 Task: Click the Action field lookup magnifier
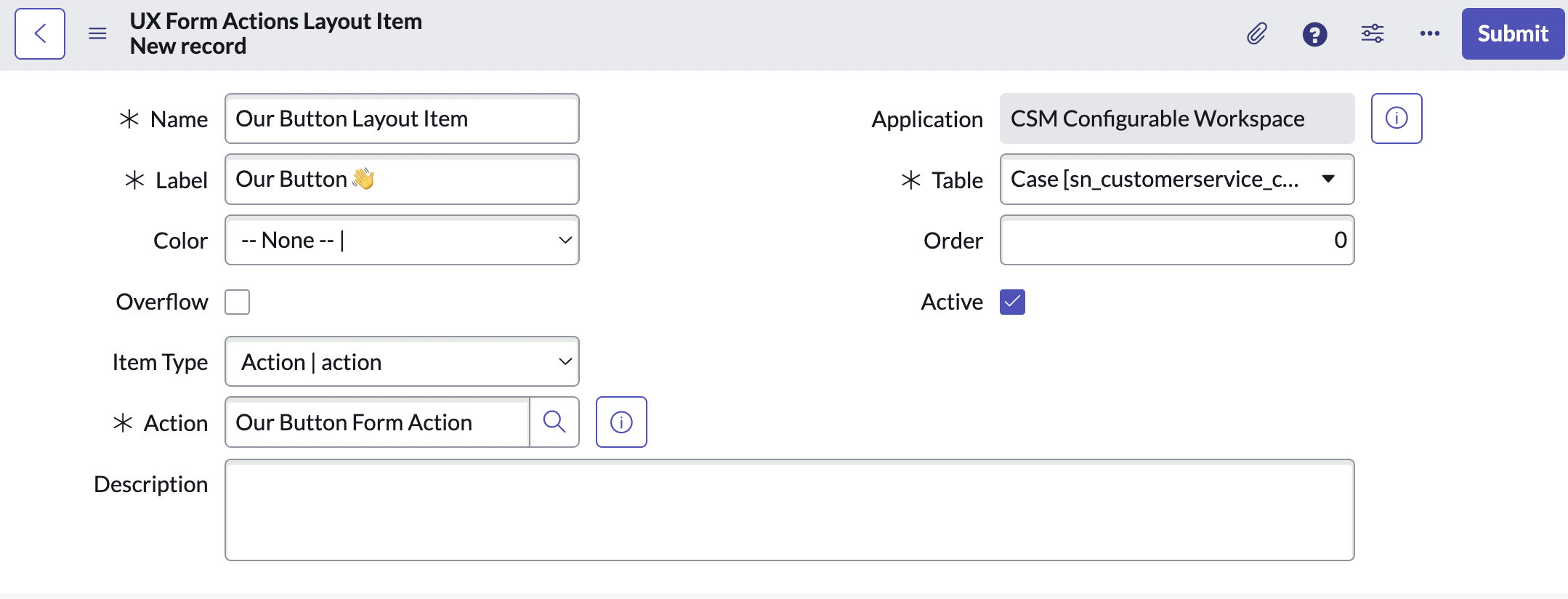[x=554, y=422]
